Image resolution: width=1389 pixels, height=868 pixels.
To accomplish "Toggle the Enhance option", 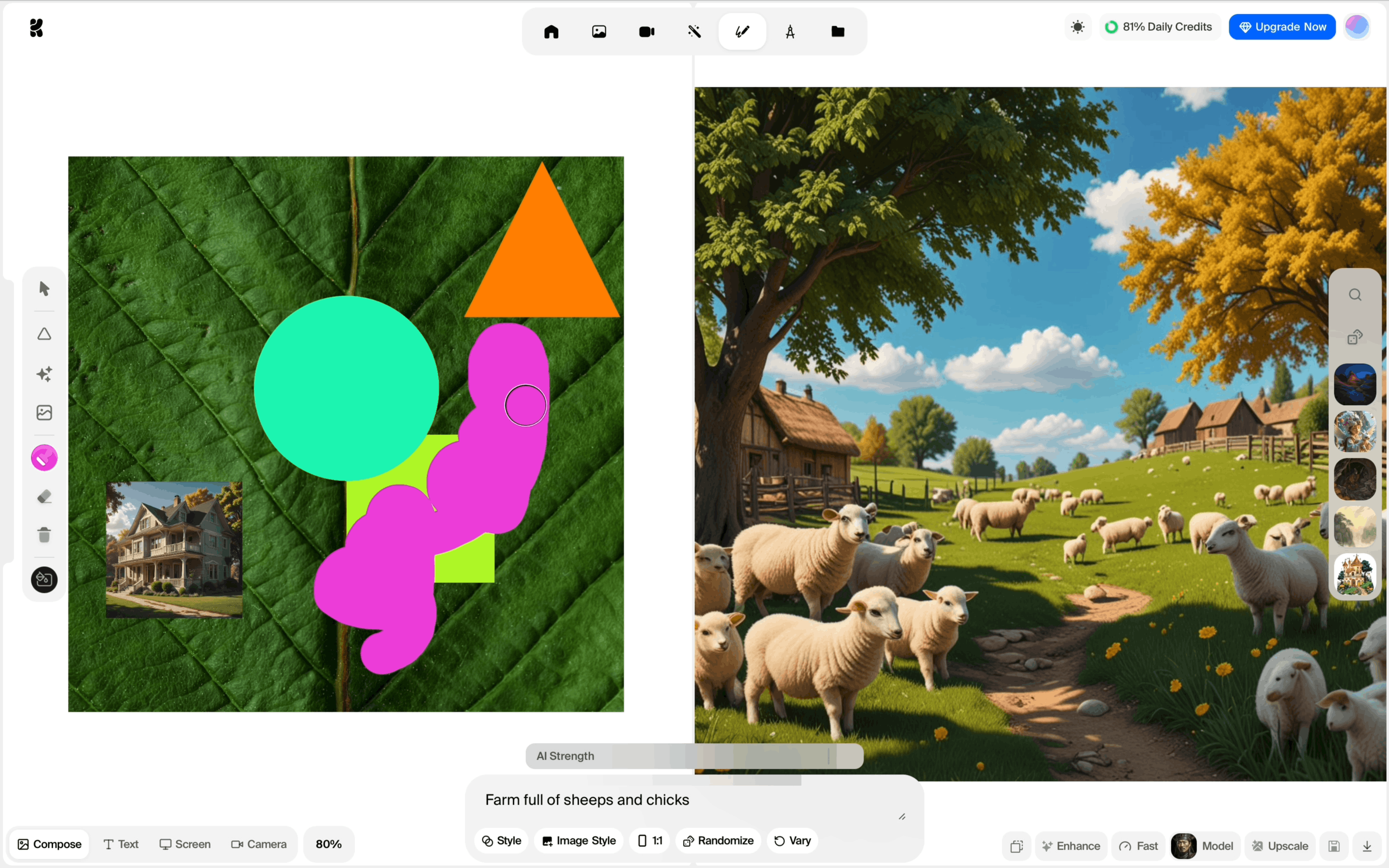I will [x=1071, y=845].
